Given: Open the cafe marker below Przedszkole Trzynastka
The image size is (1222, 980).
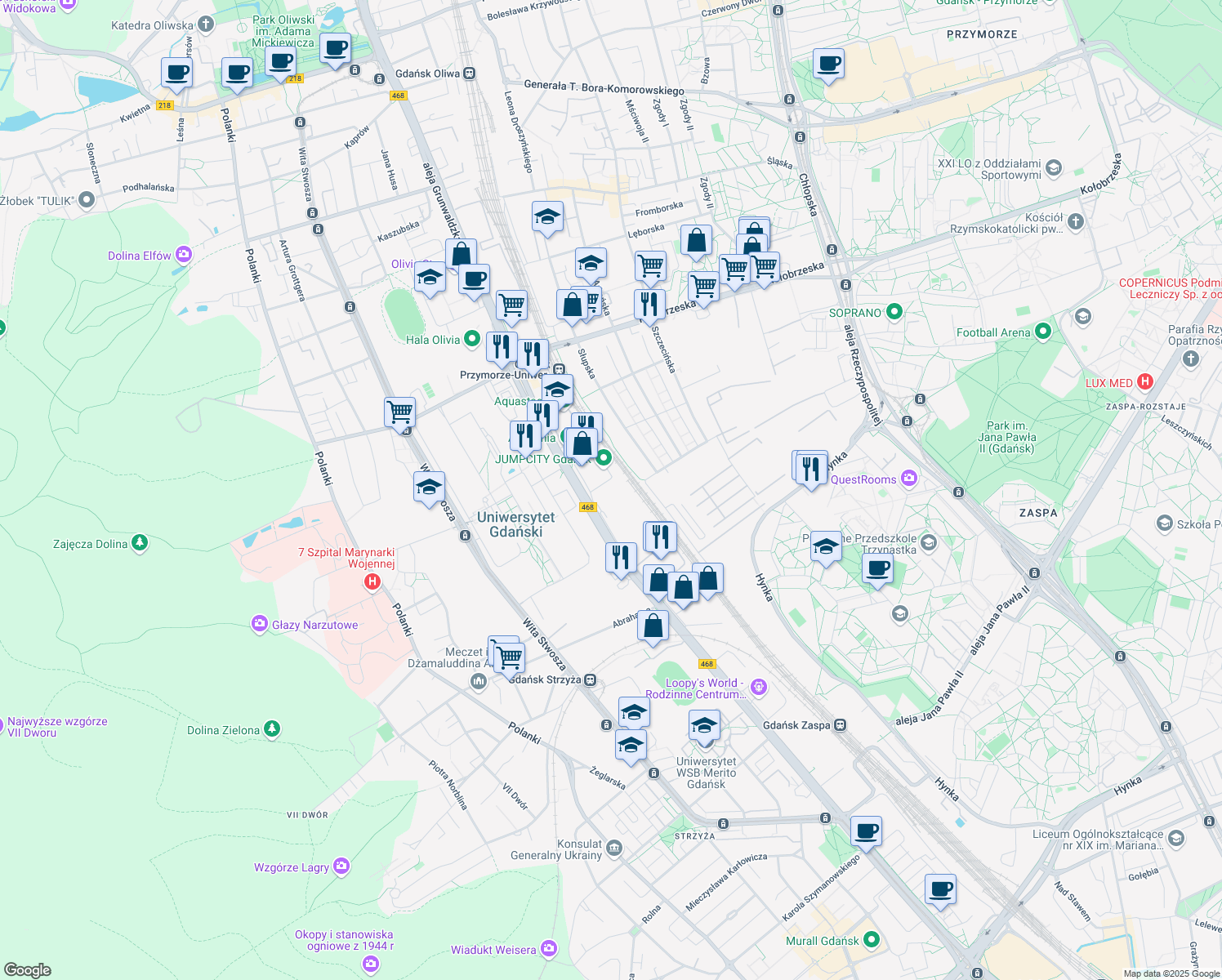Looking at the screenshot, I should tap(877, 569).
